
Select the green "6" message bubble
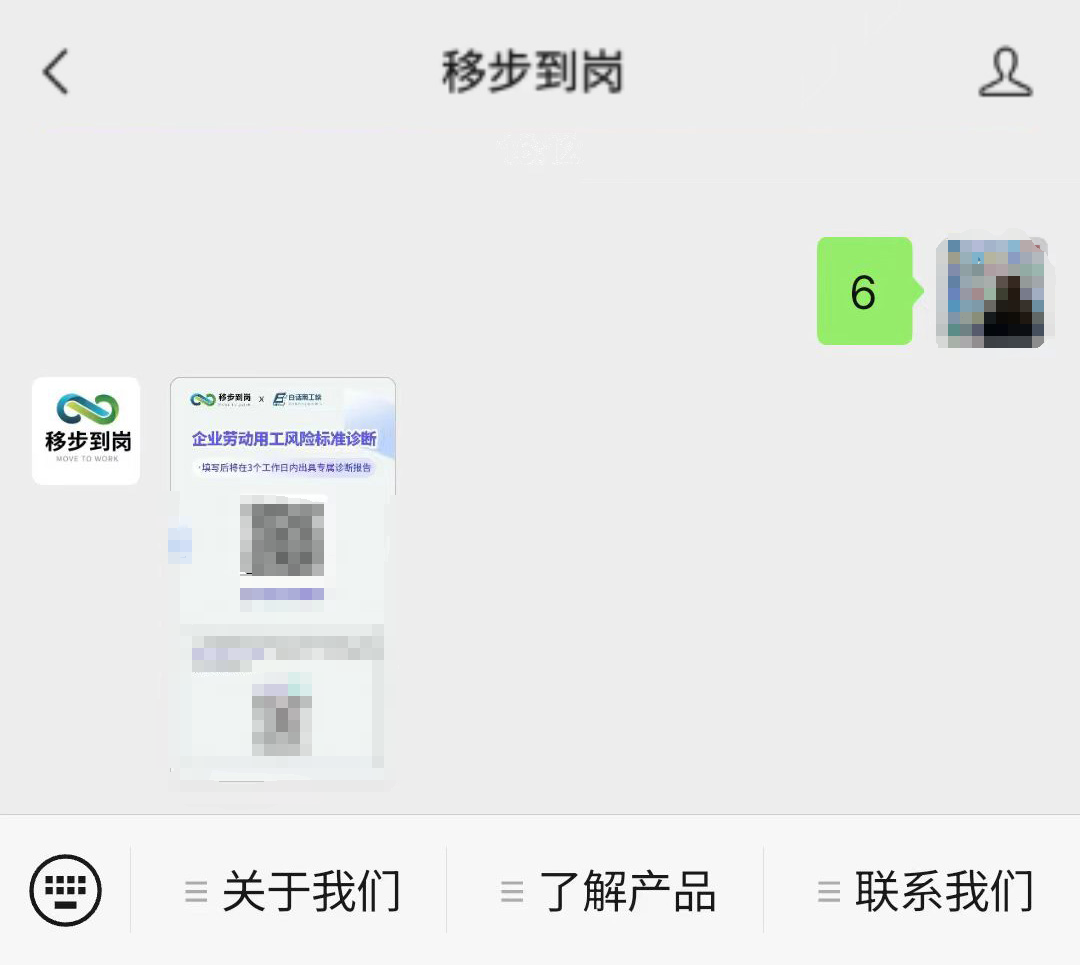pyautogui.click(x=865, y=291)
